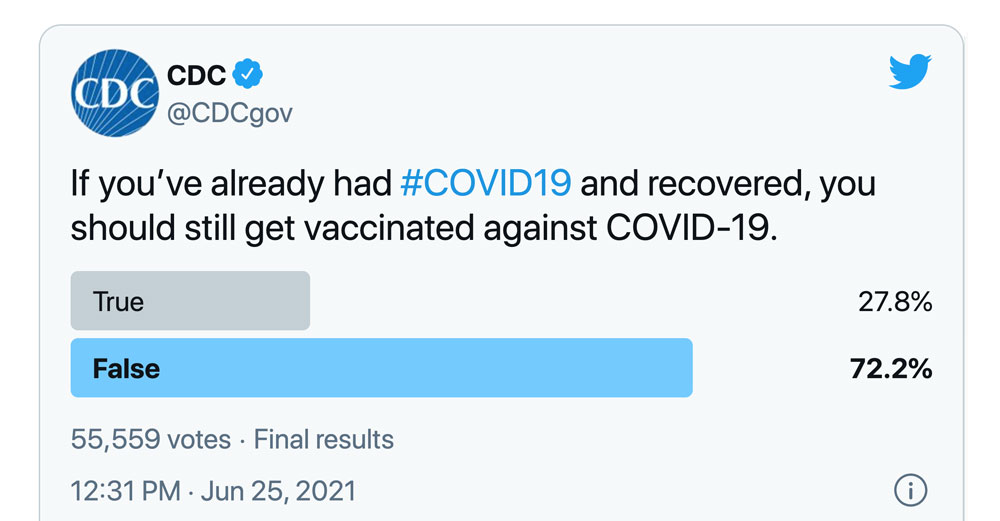
Task: Open the tweet info icon
Action: tap(910, 490)
